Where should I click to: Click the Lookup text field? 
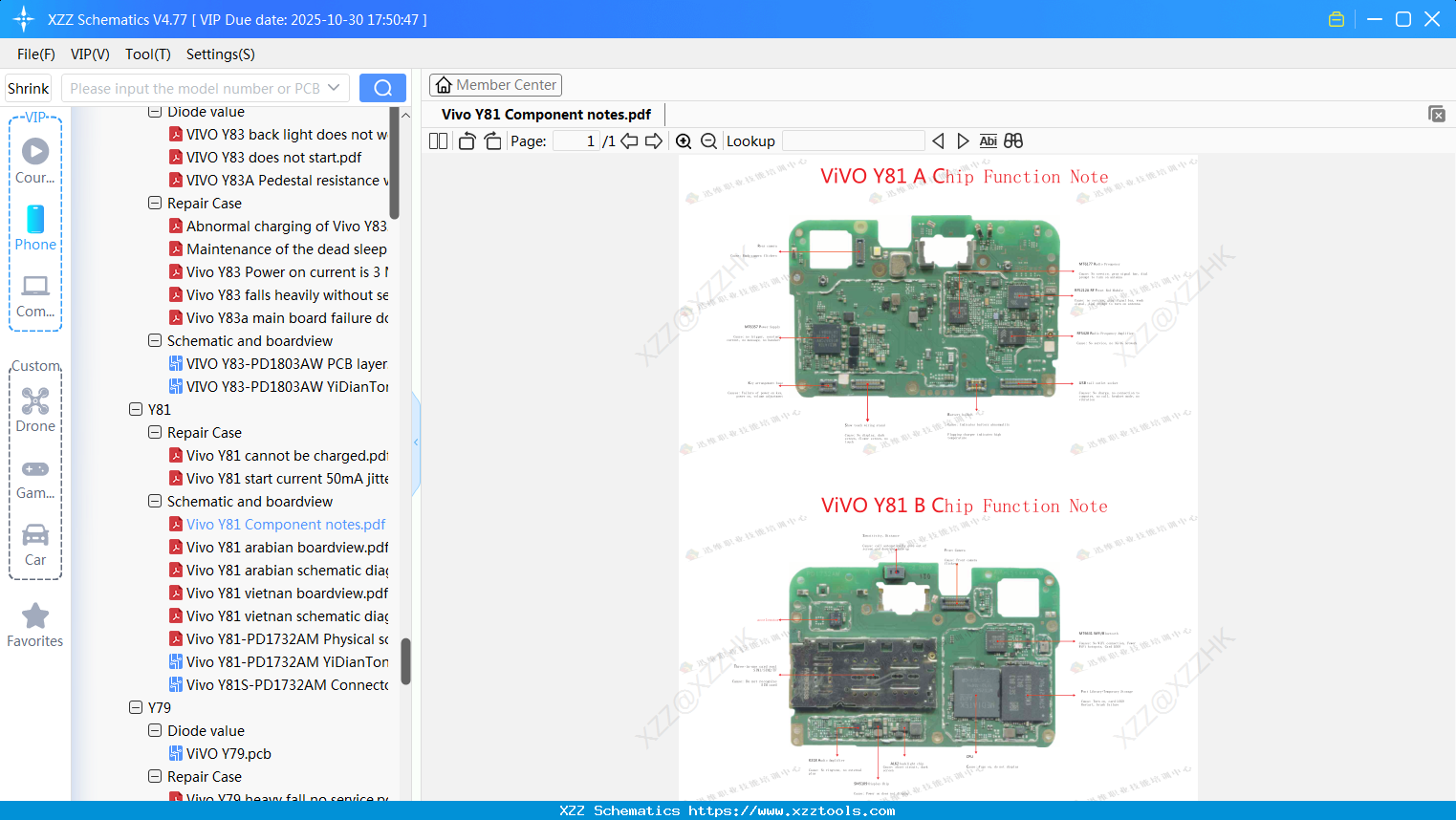pyautogui.click(x=854, y=141)
